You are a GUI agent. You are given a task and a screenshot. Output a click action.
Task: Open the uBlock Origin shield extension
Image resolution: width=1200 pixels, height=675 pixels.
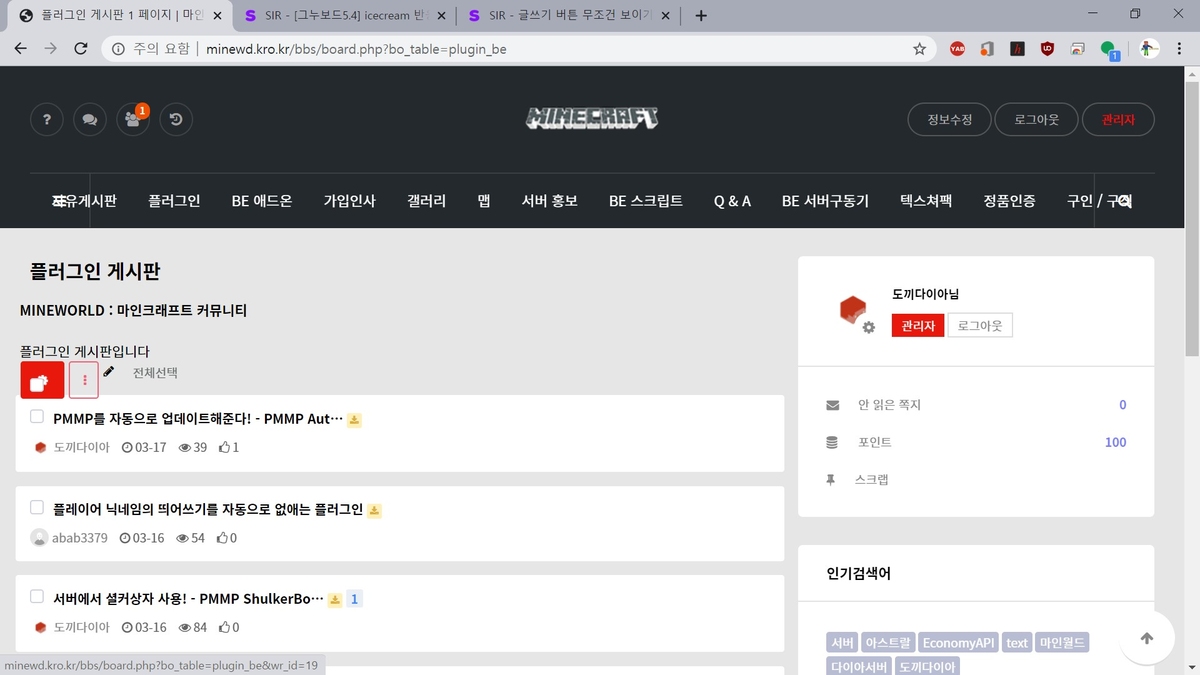click(x=1047, y=48)
